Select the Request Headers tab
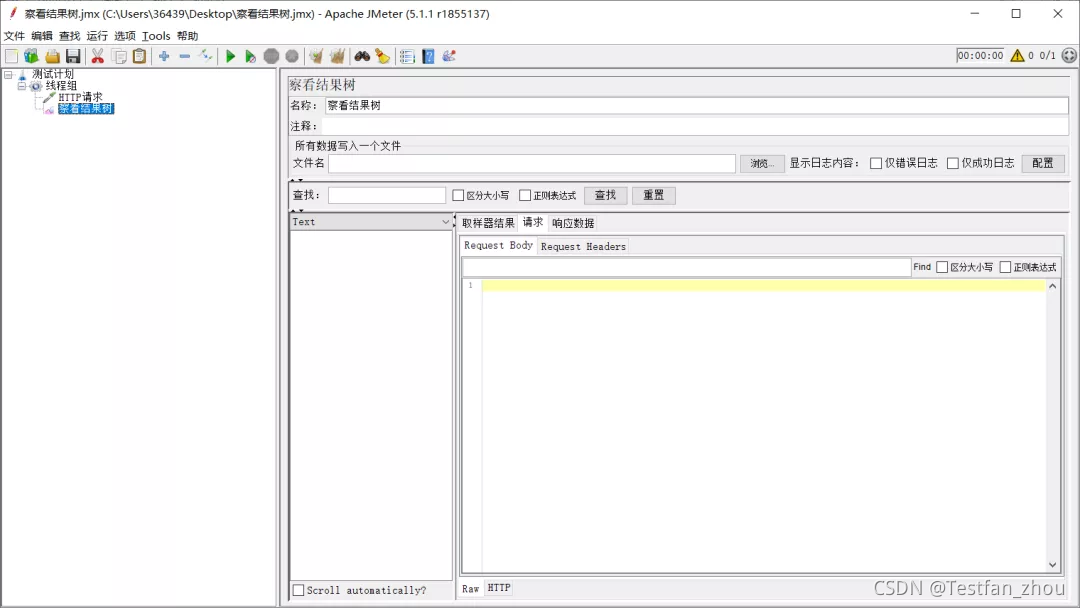 coord(583,247)
